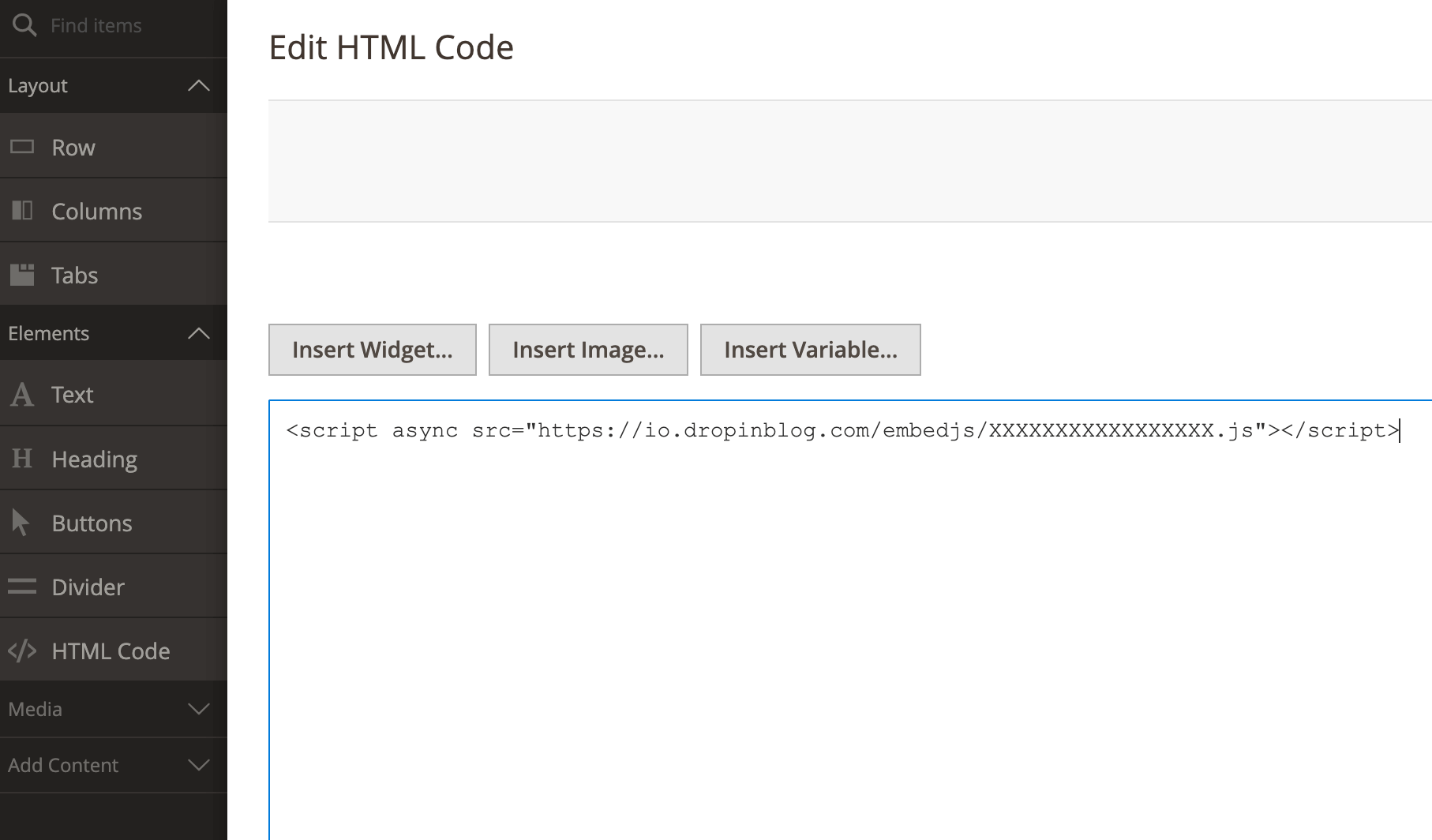Click the Insert Variable button
Screen dimensions: 1432x840
810,349
